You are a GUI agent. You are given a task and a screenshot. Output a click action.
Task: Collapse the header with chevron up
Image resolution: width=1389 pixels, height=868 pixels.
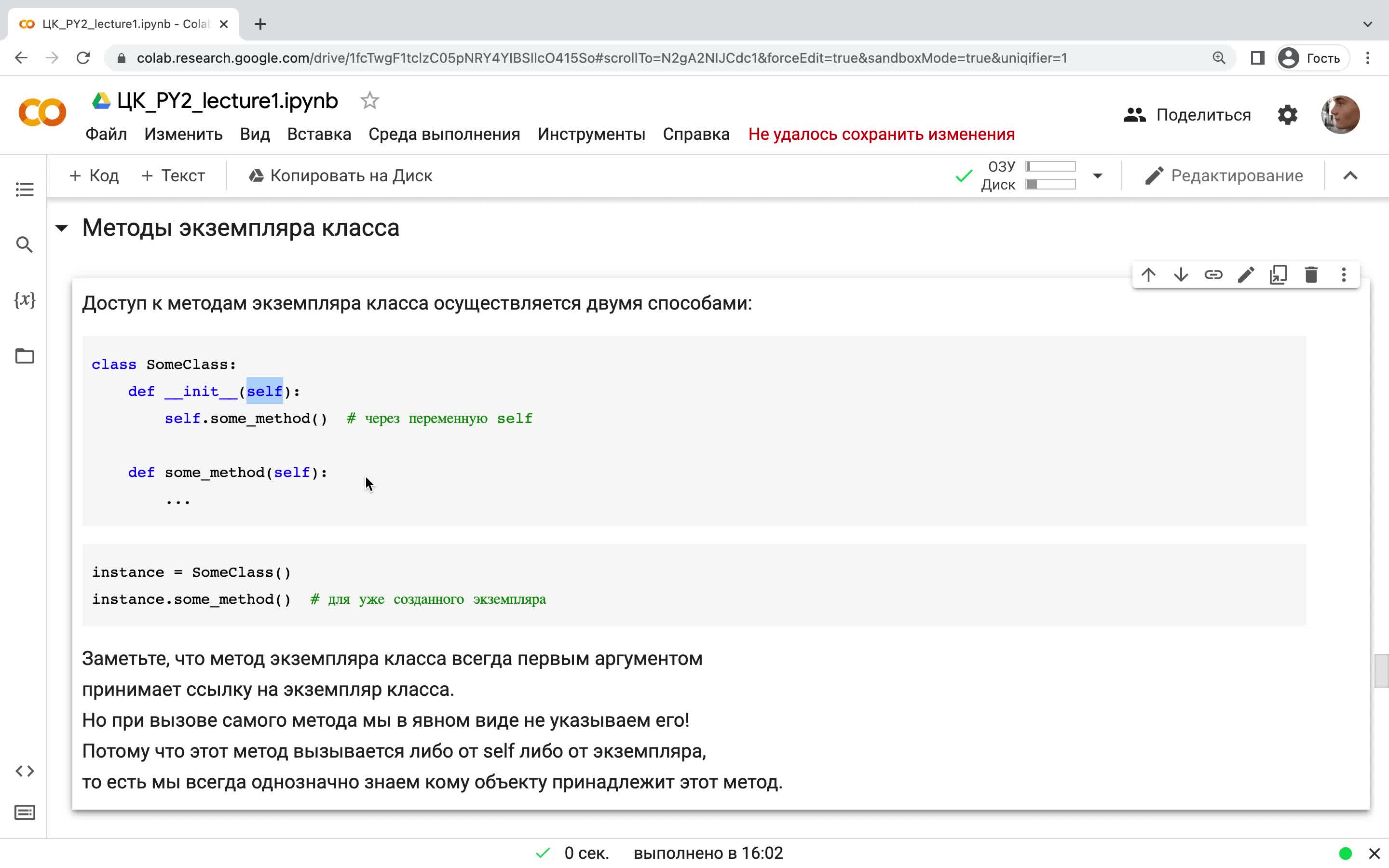[1350, 176]
